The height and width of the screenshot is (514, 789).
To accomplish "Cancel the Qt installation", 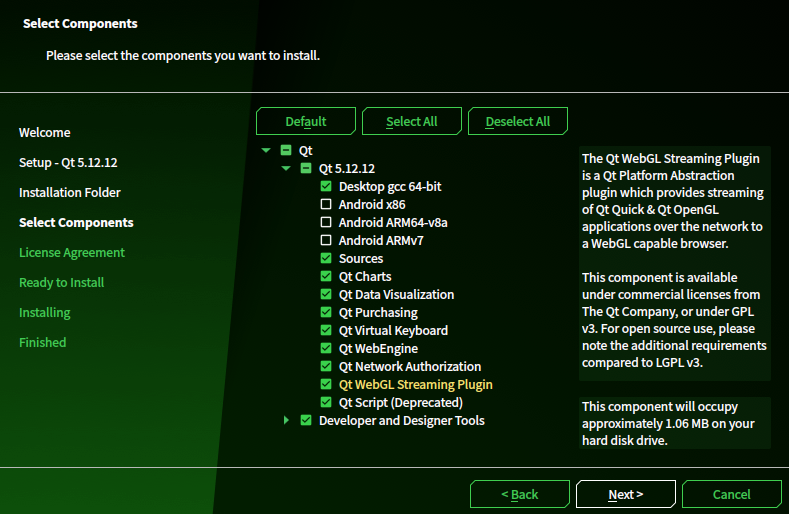I will pyautogui.click(x=732, y=494).
